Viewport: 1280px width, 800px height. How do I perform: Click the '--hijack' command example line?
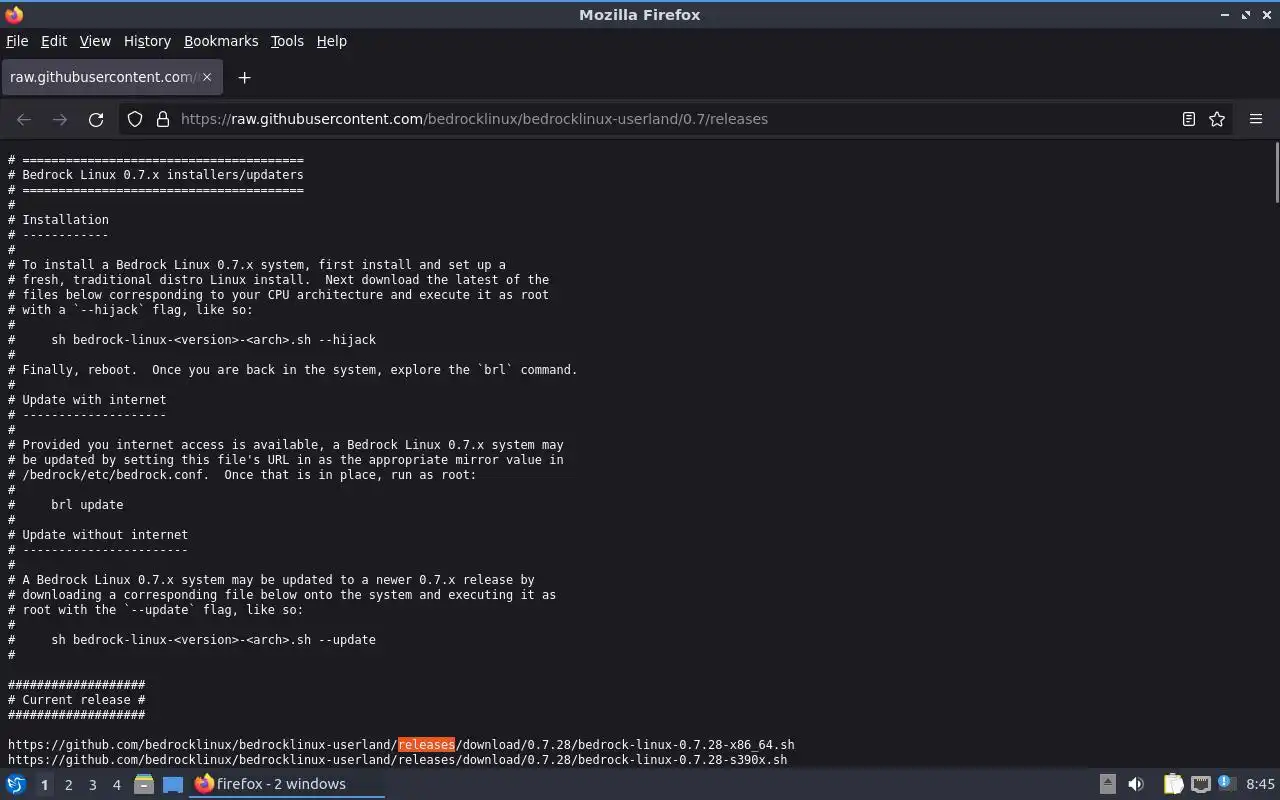[x=213, y=340]
